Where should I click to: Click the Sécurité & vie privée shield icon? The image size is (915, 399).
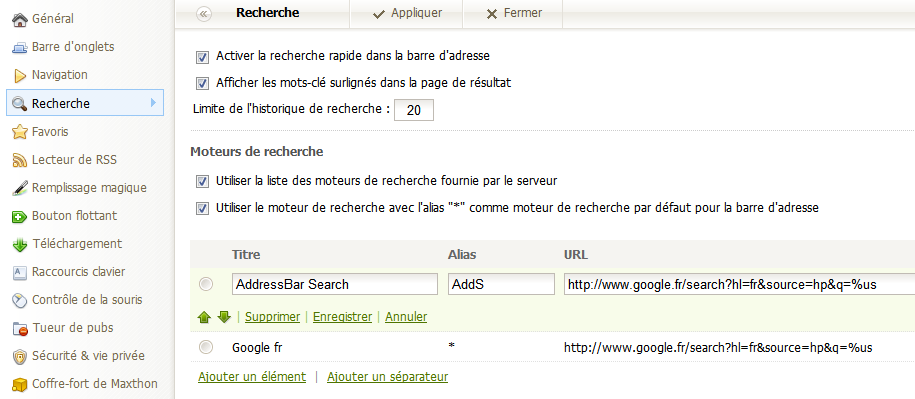tap(20, 356)
